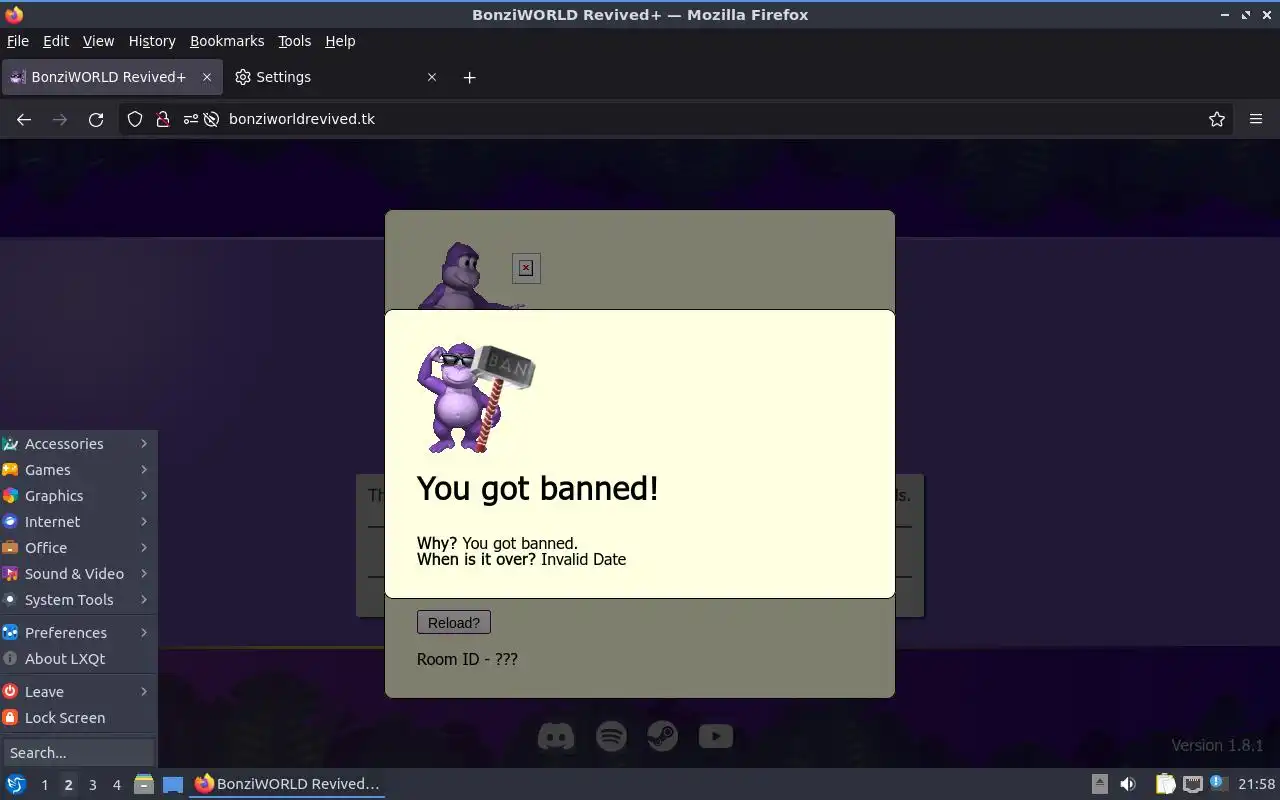Open a new tab with the plus button
Image resolution: width=1280 pixels, height=800 pixels.
tap(470, 77)
